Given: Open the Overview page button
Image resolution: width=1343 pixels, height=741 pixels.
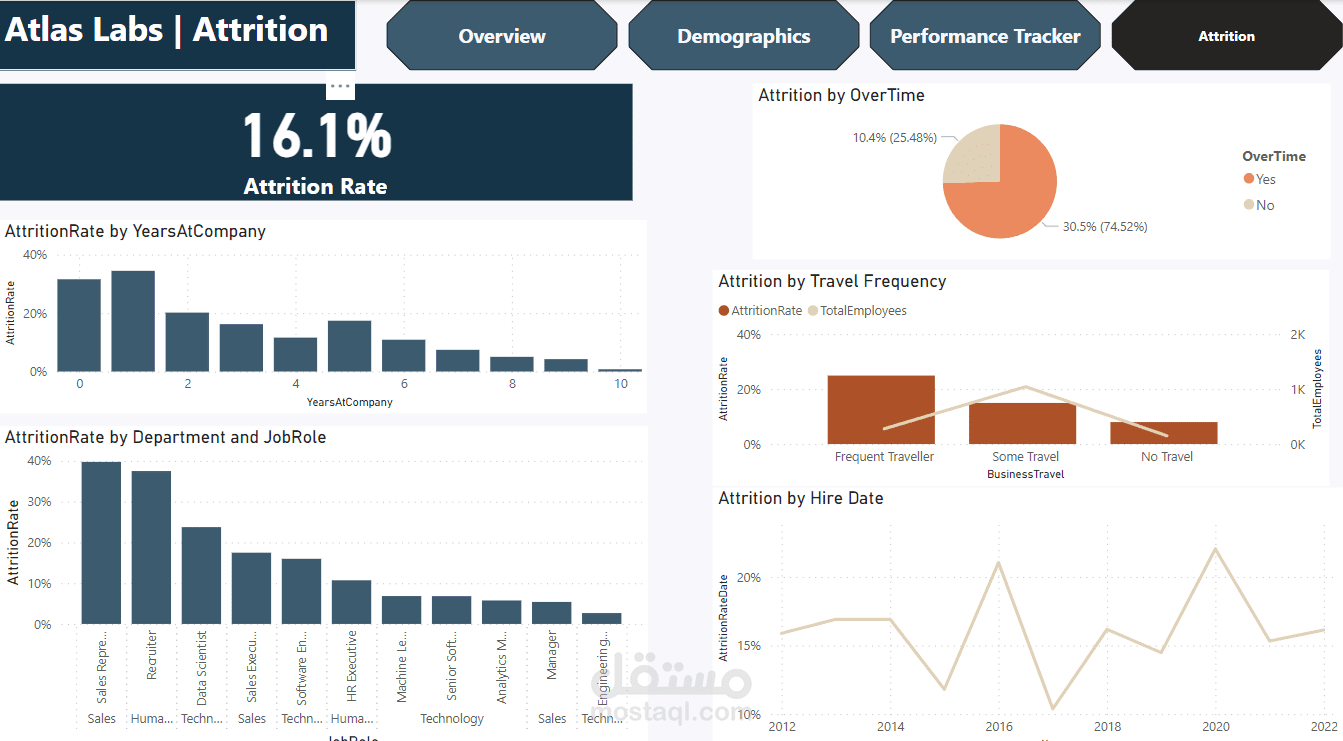Looking at the screenshot, I should [502, 36].
